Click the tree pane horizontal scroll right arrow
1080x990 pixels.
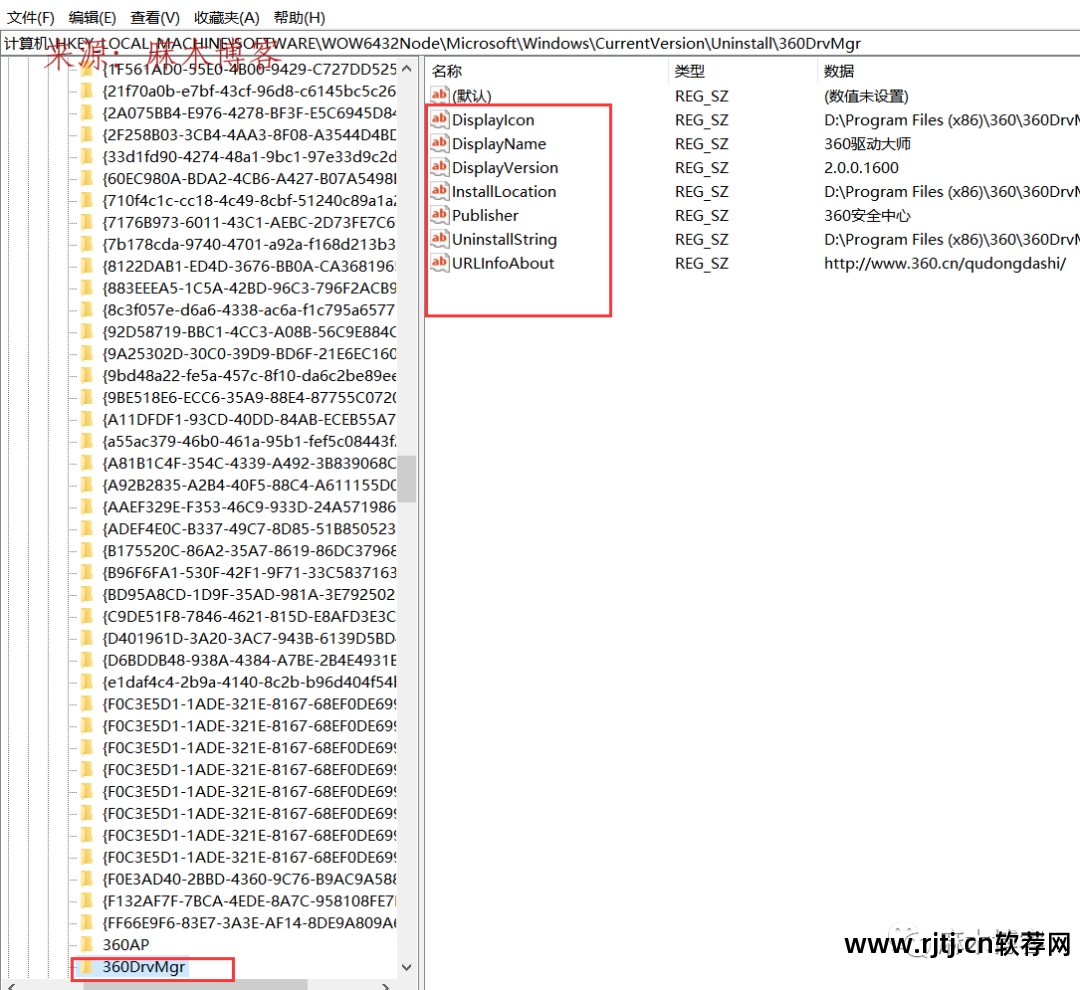click(386, 986)
